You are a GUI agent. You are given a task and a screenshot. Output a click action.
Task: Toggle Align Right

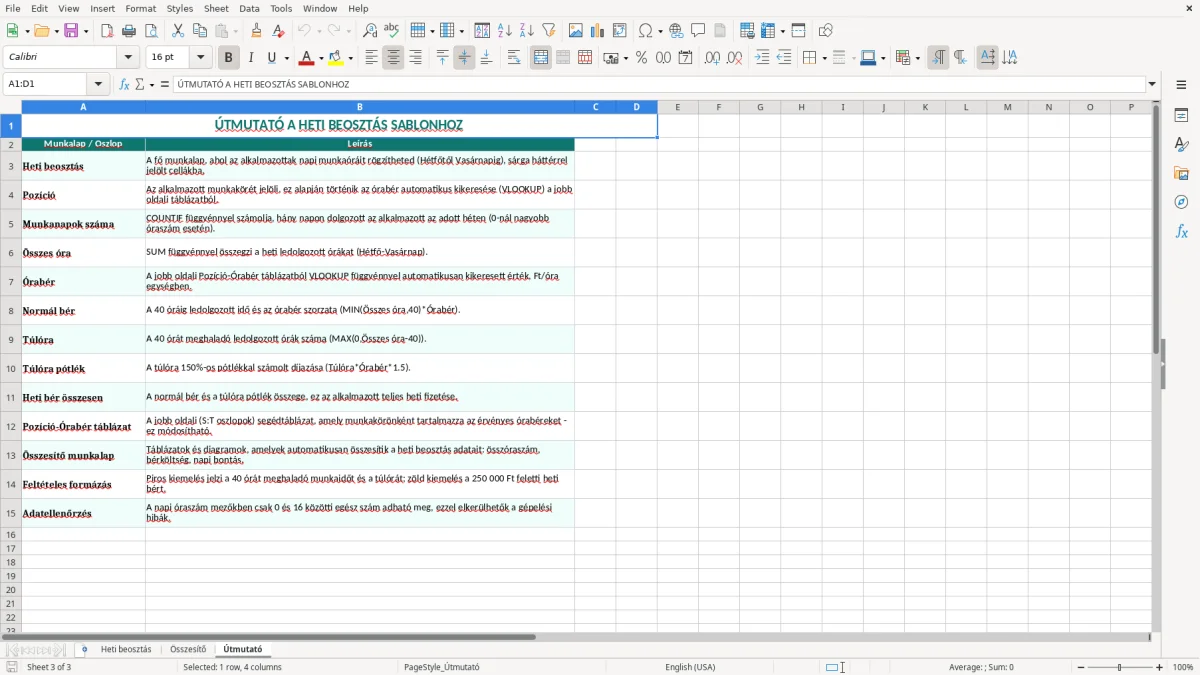(x=415, y=58)
